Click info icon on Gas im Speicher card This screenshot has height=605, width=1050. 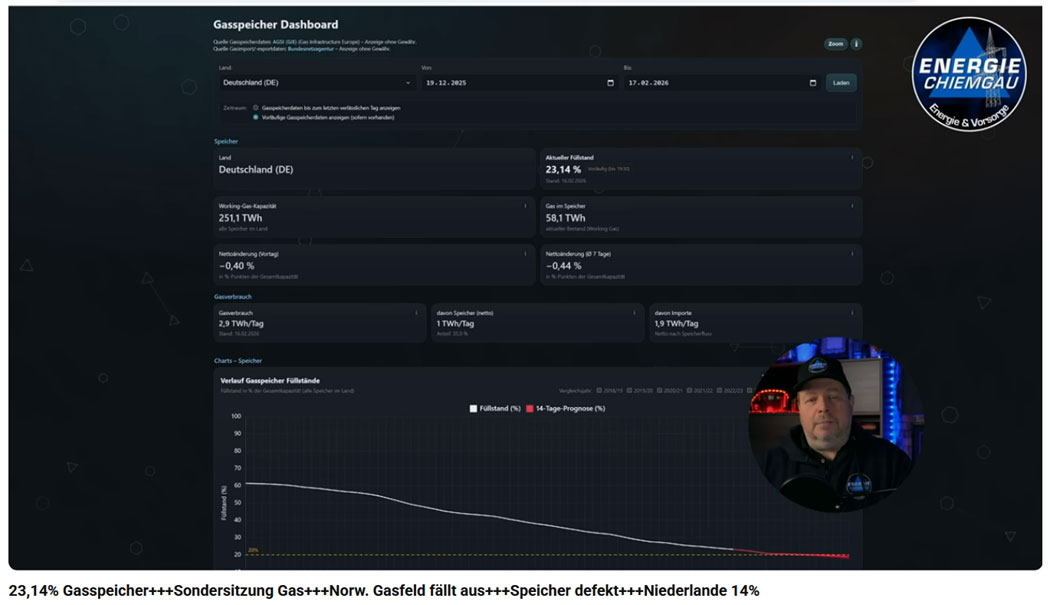coord(852,206)
